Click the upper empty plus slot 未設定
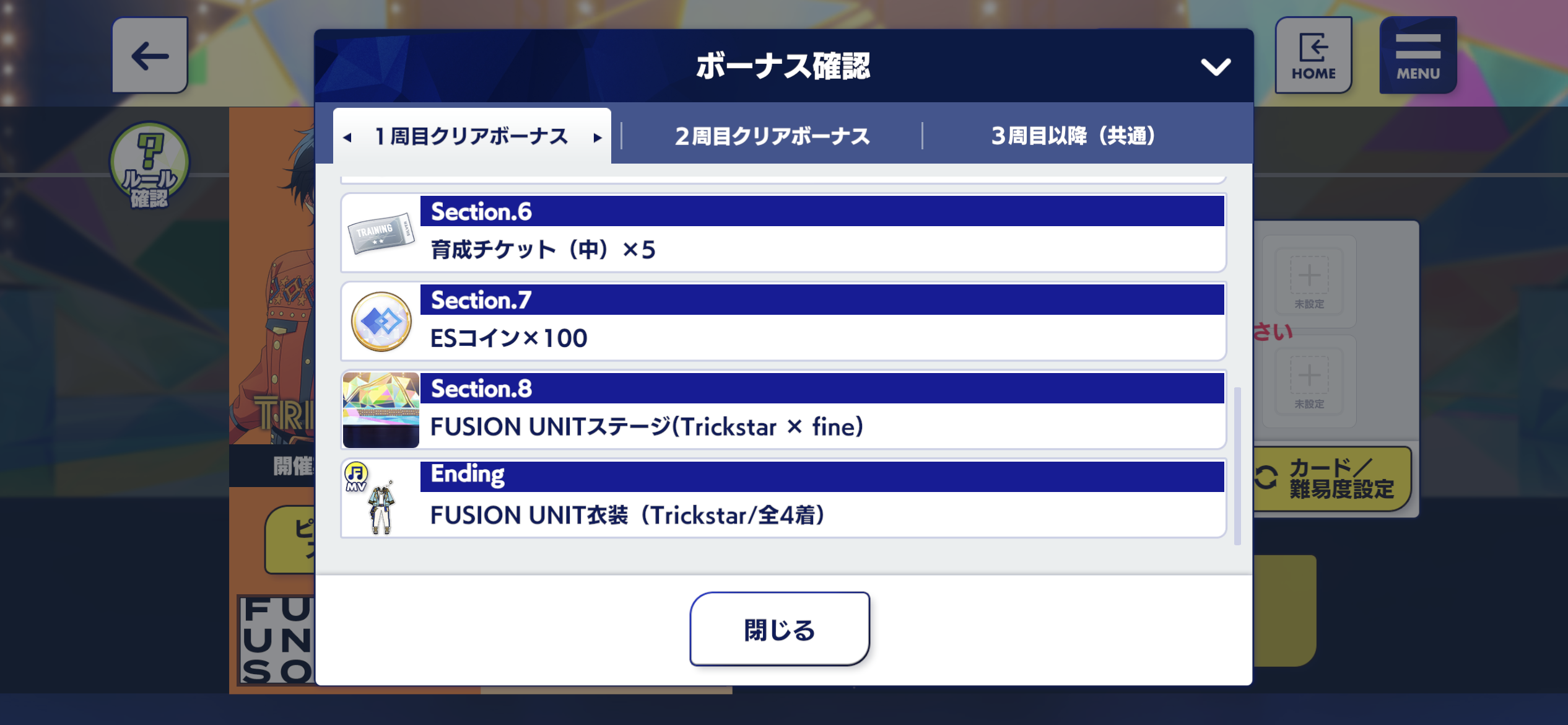1568x725 pixels. point(1309,281)
